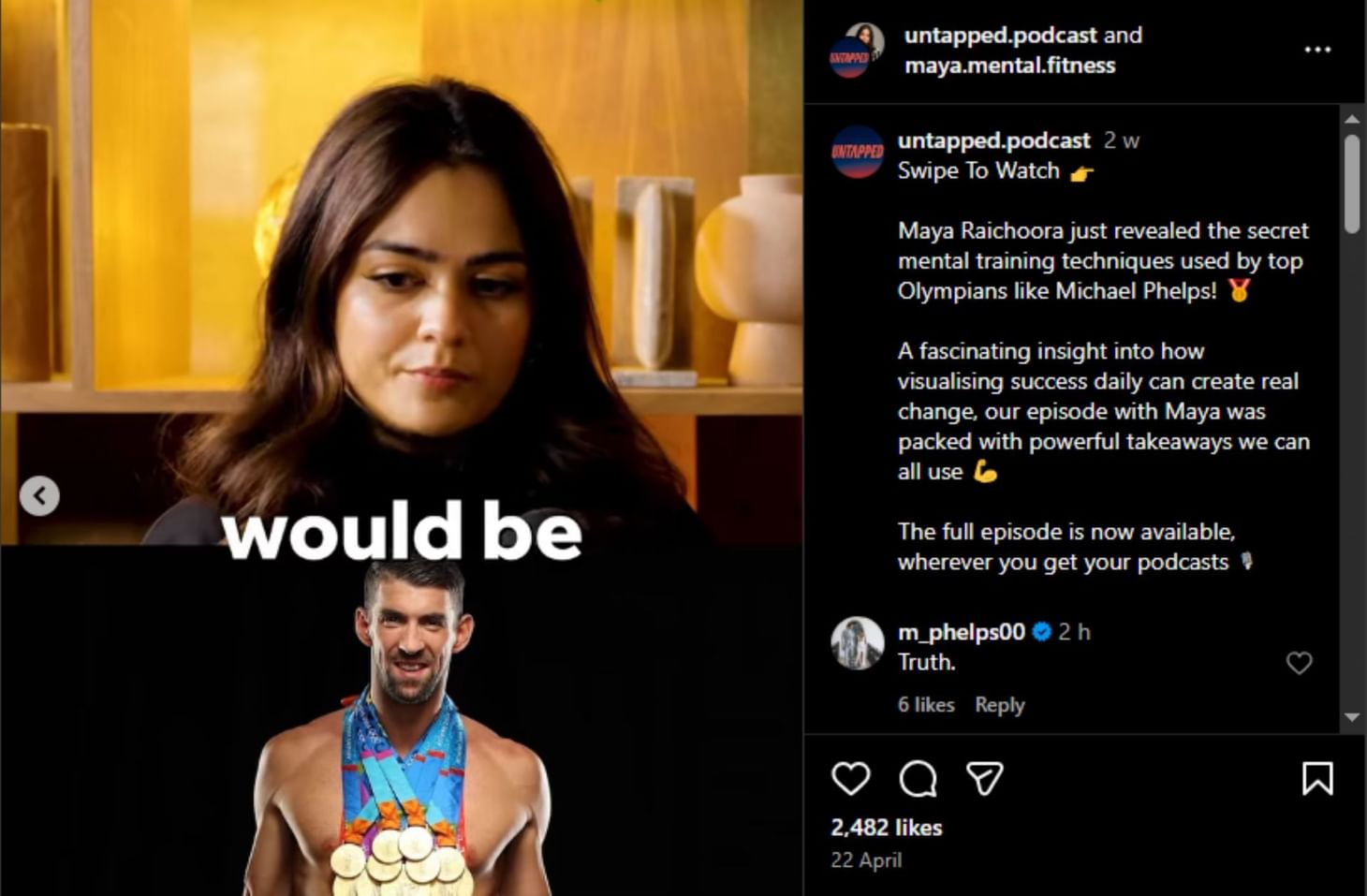
Task: Reply to m_phelps00's comment
Action: [x=999, y=705]
